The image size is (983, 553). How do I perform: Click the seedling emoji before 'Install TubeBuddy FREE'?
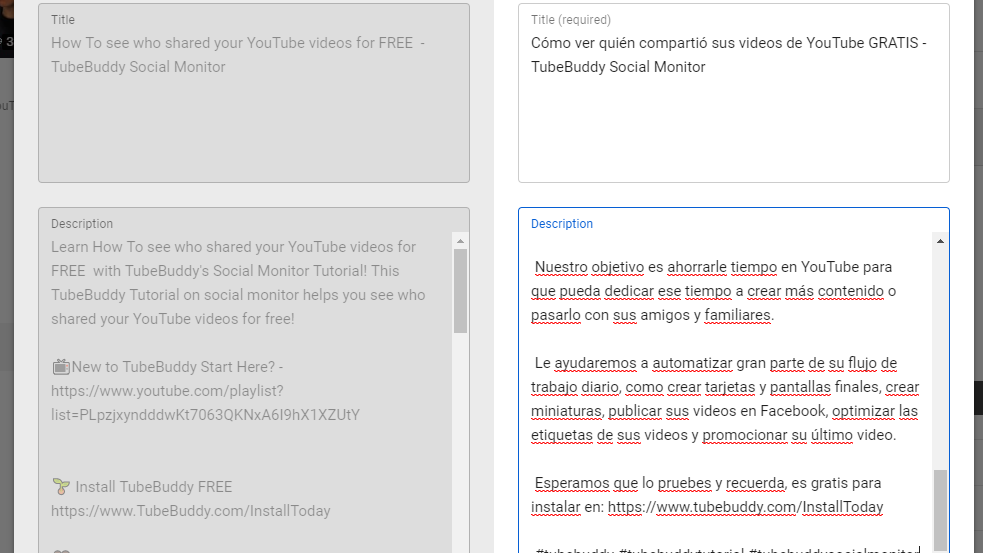click(x=61, y=487)
